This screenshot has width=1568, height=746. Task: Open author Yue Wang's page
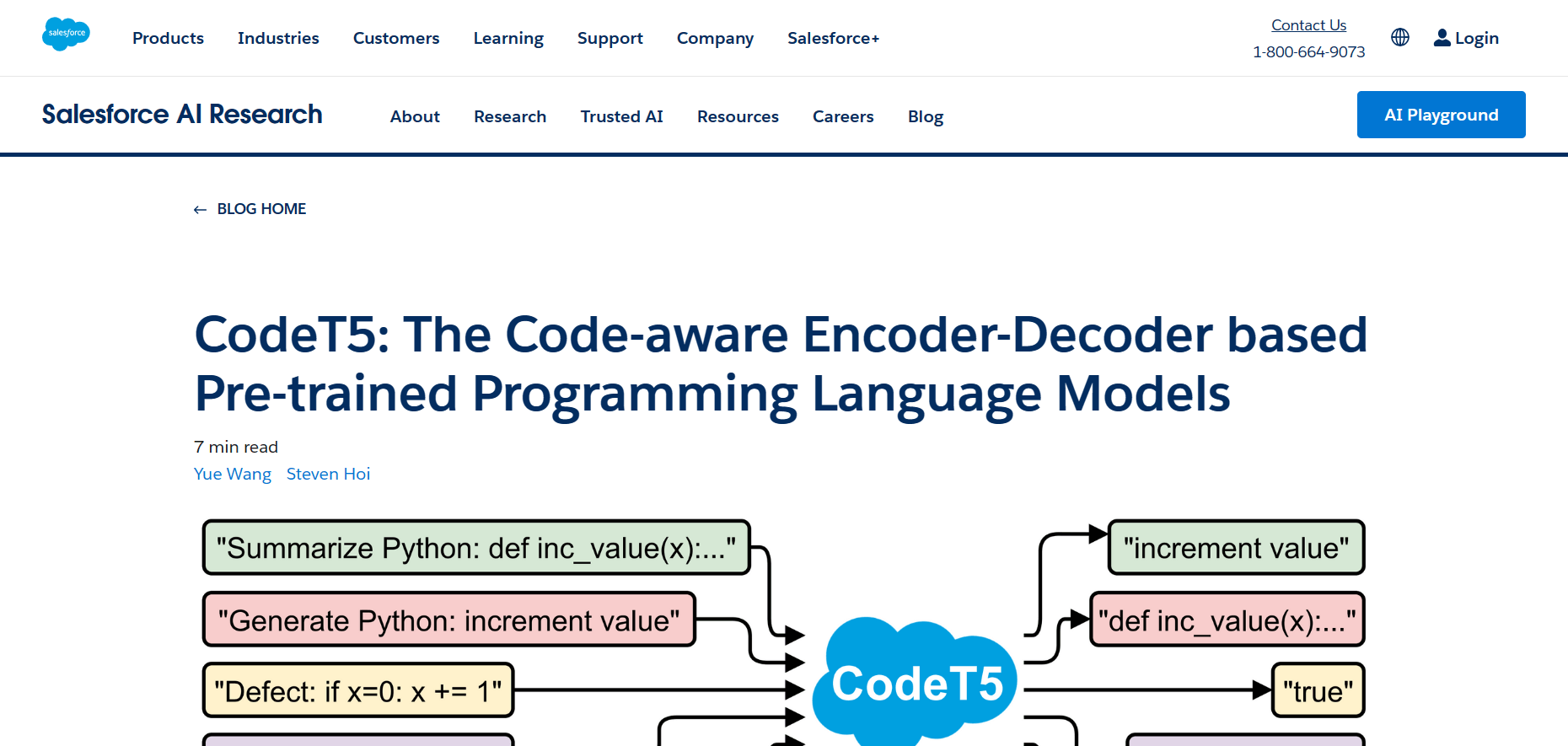(x=233, y=474)
